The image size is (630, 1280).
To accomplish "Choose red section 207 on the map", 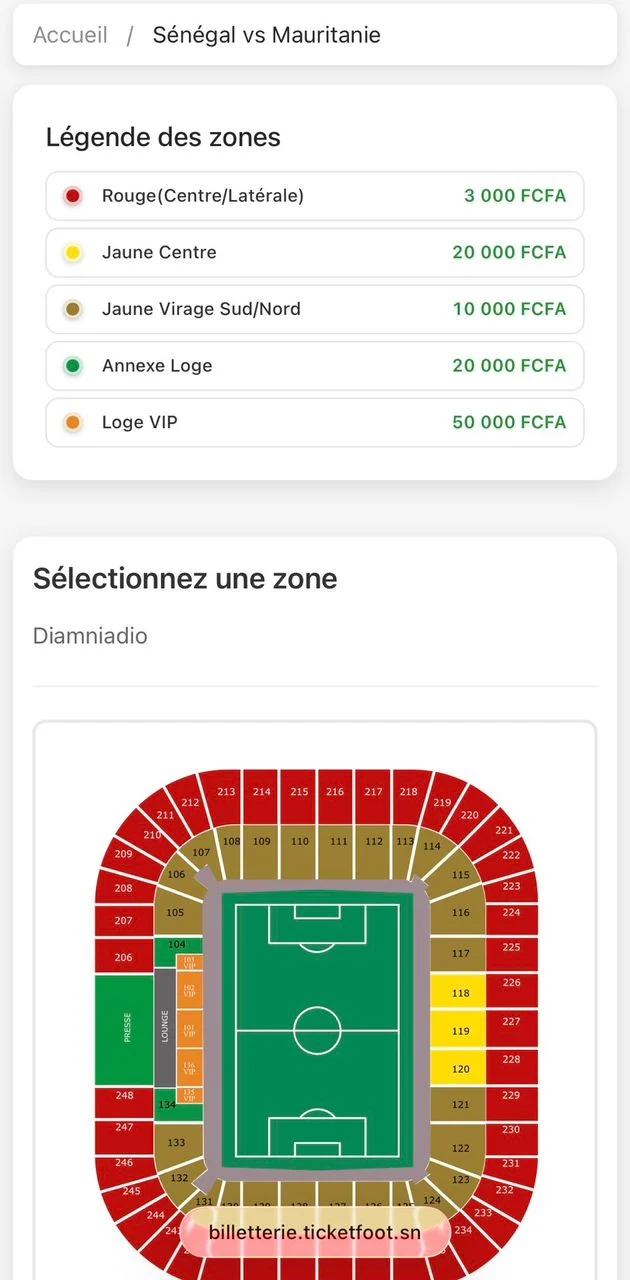I will click(x=123, y=920).
